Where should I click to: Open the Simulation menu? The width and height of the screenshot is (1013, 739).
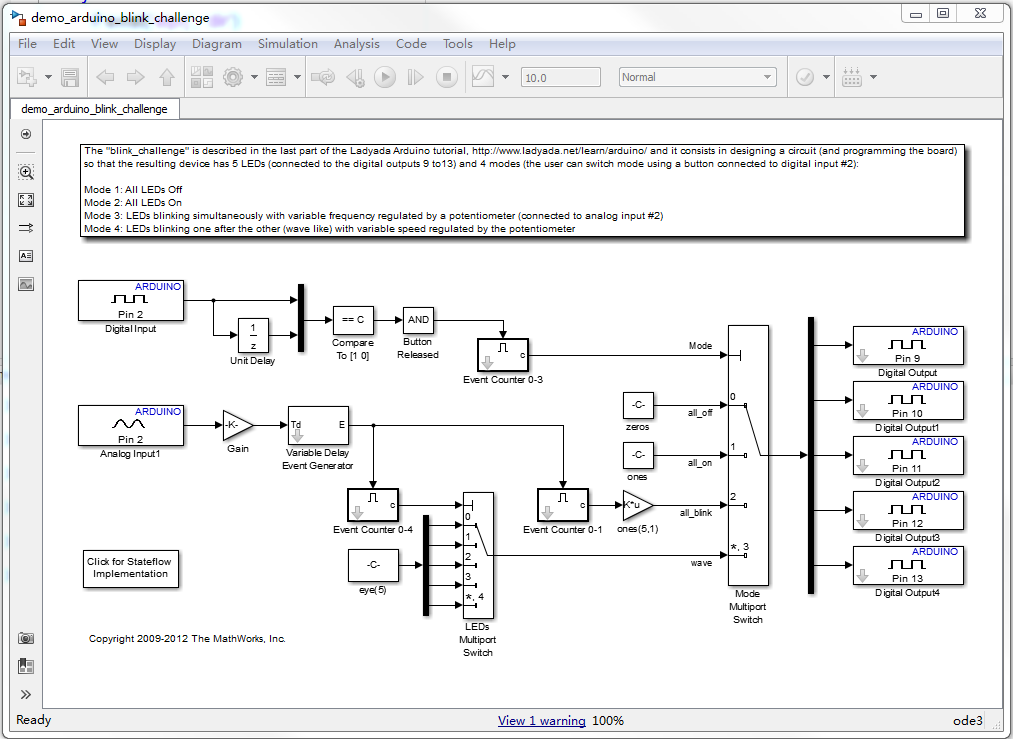[287, 43]
